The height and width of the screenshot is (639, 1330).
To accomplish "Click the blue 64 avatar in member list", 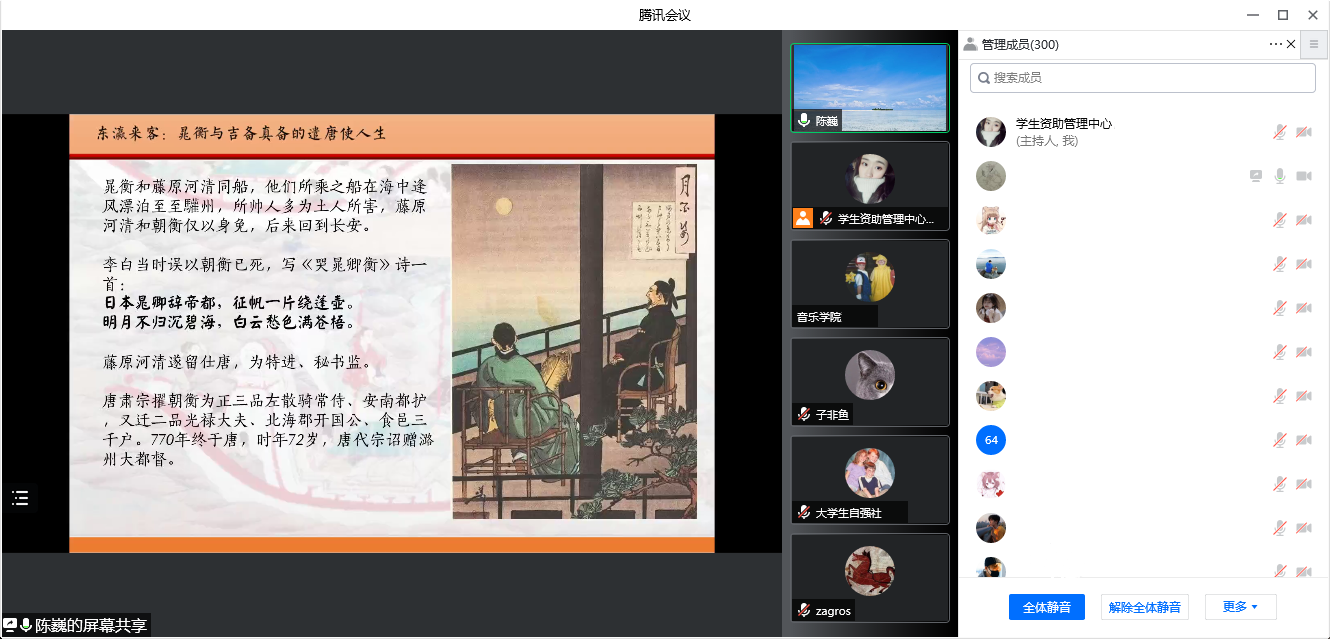I will pyautogui.click(x=991, y=440).
